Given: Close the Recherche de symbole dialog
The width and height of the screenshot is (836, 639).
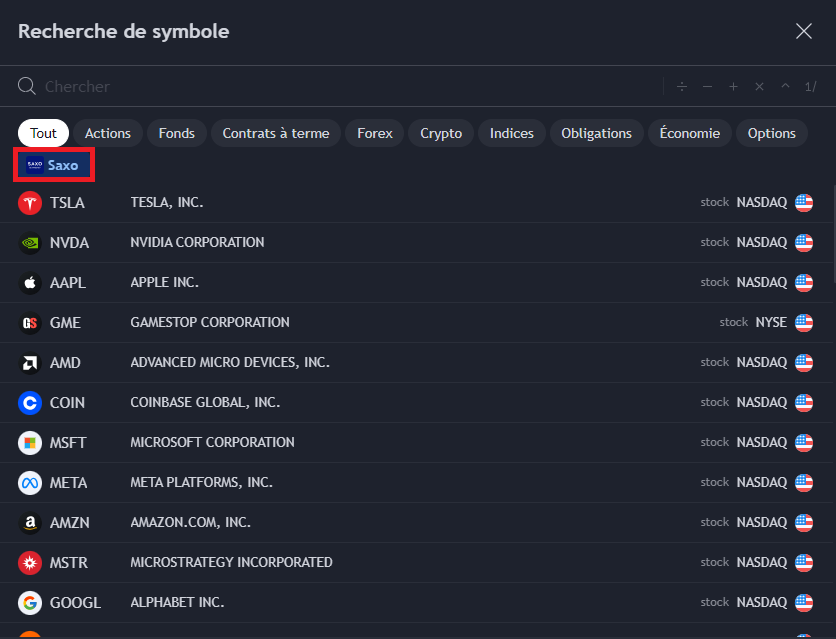Looking at the screenshot, I should click(x=803, y=31).
